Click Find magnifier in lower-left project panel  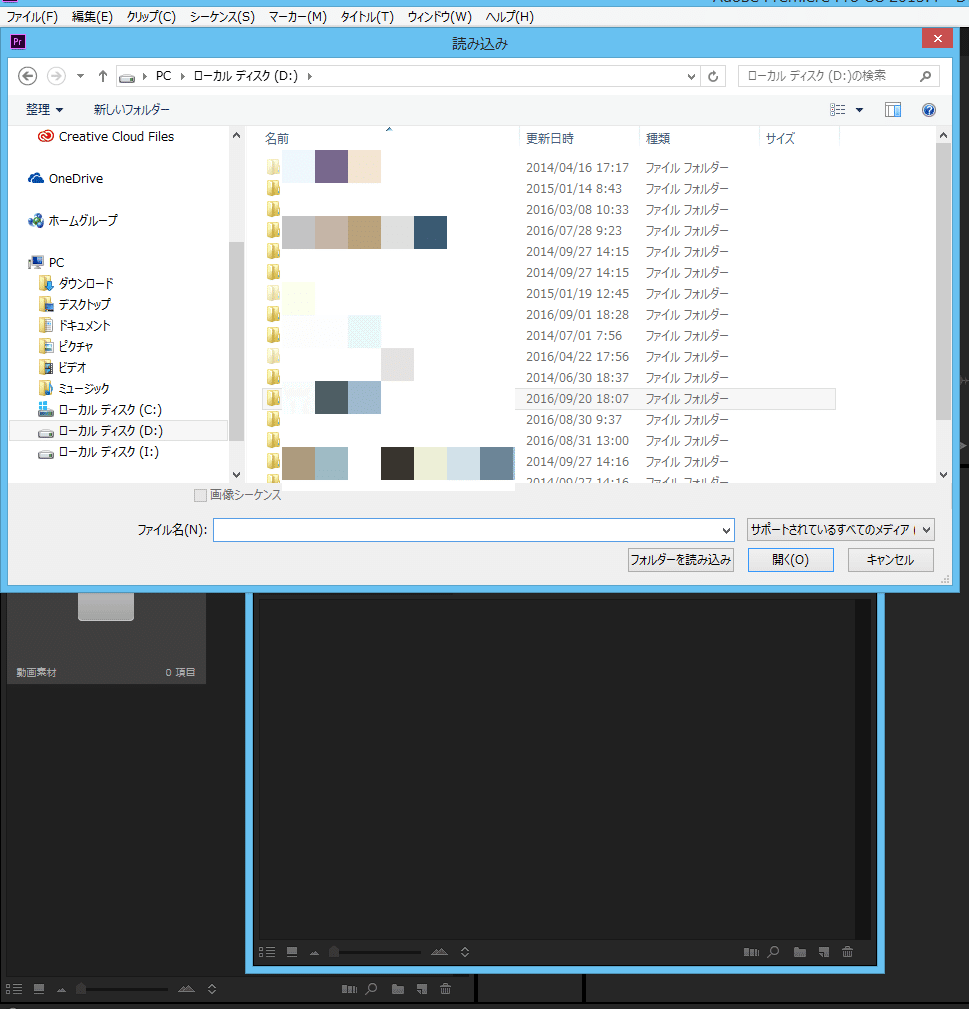click(x=371, y=988)
